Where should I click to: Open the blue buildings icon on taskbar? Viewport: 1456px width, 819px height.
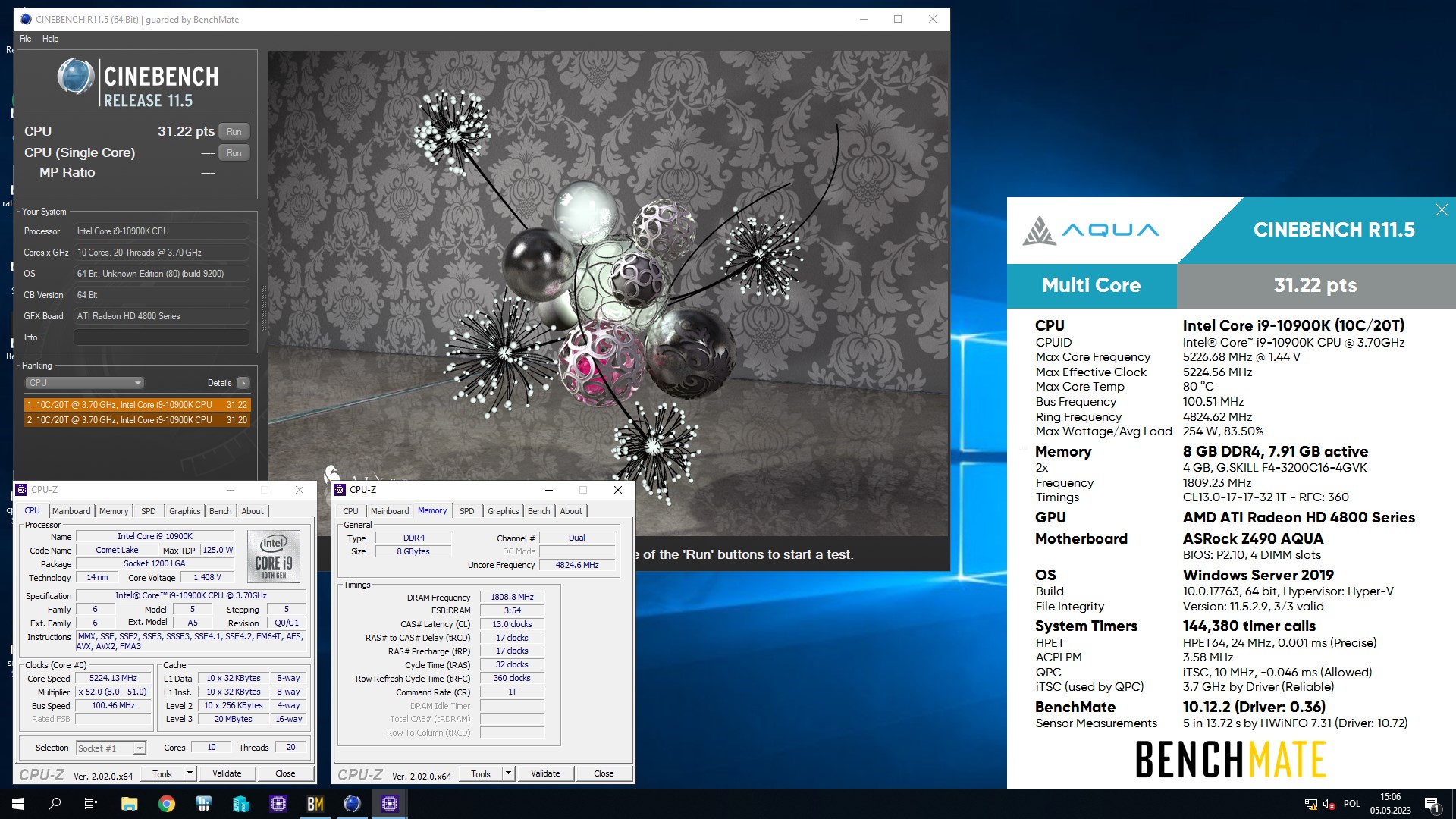240,804
